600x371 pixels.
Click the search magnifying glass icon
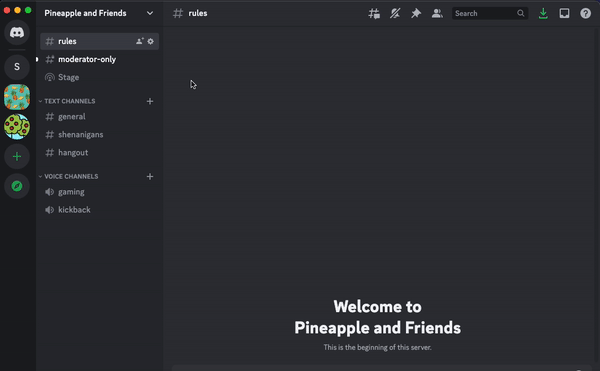coord(520,13)
